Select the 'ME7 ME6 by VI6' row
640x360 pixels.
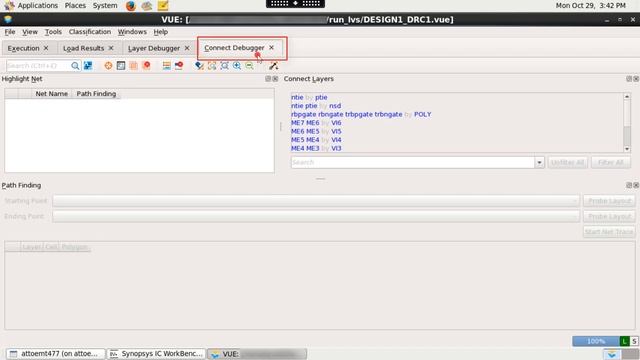pyautogui.click(x=316, y=123)
